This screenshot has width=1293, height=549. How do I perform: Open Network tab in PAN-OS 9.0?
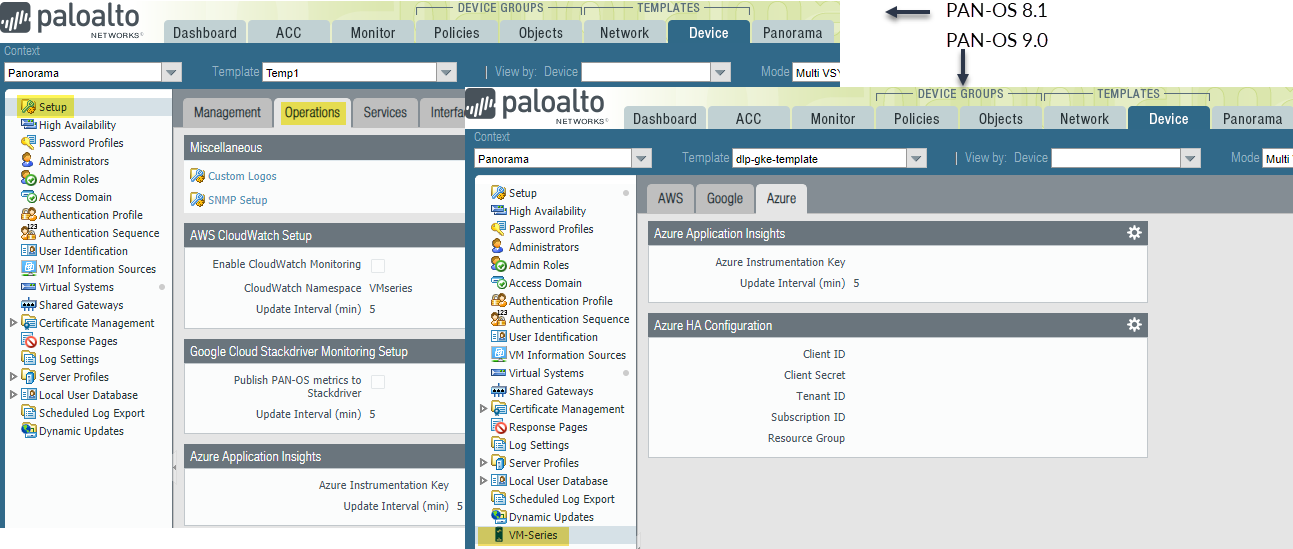coord(1085,118)
